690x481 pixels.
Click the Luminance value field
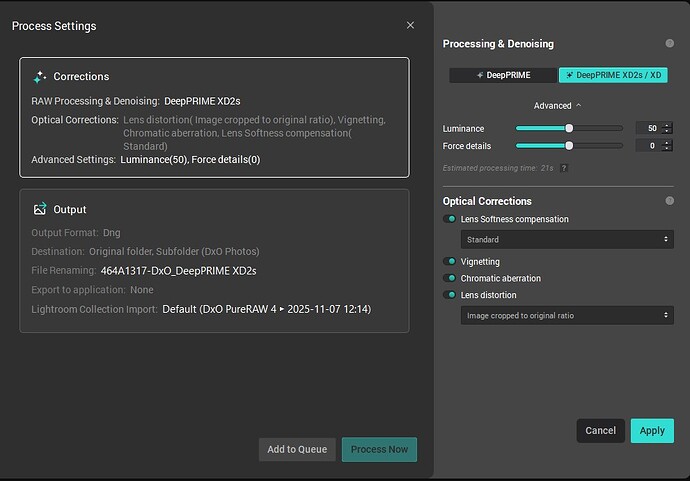point(648,128)
